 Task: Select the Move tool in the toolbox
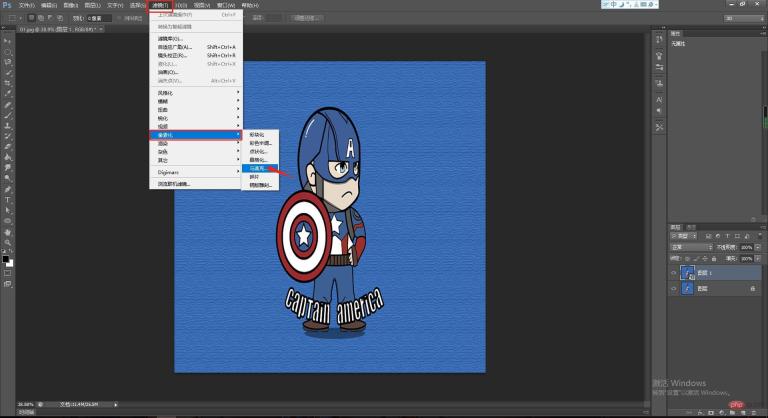pyautogui.click(x=7, y=40)
